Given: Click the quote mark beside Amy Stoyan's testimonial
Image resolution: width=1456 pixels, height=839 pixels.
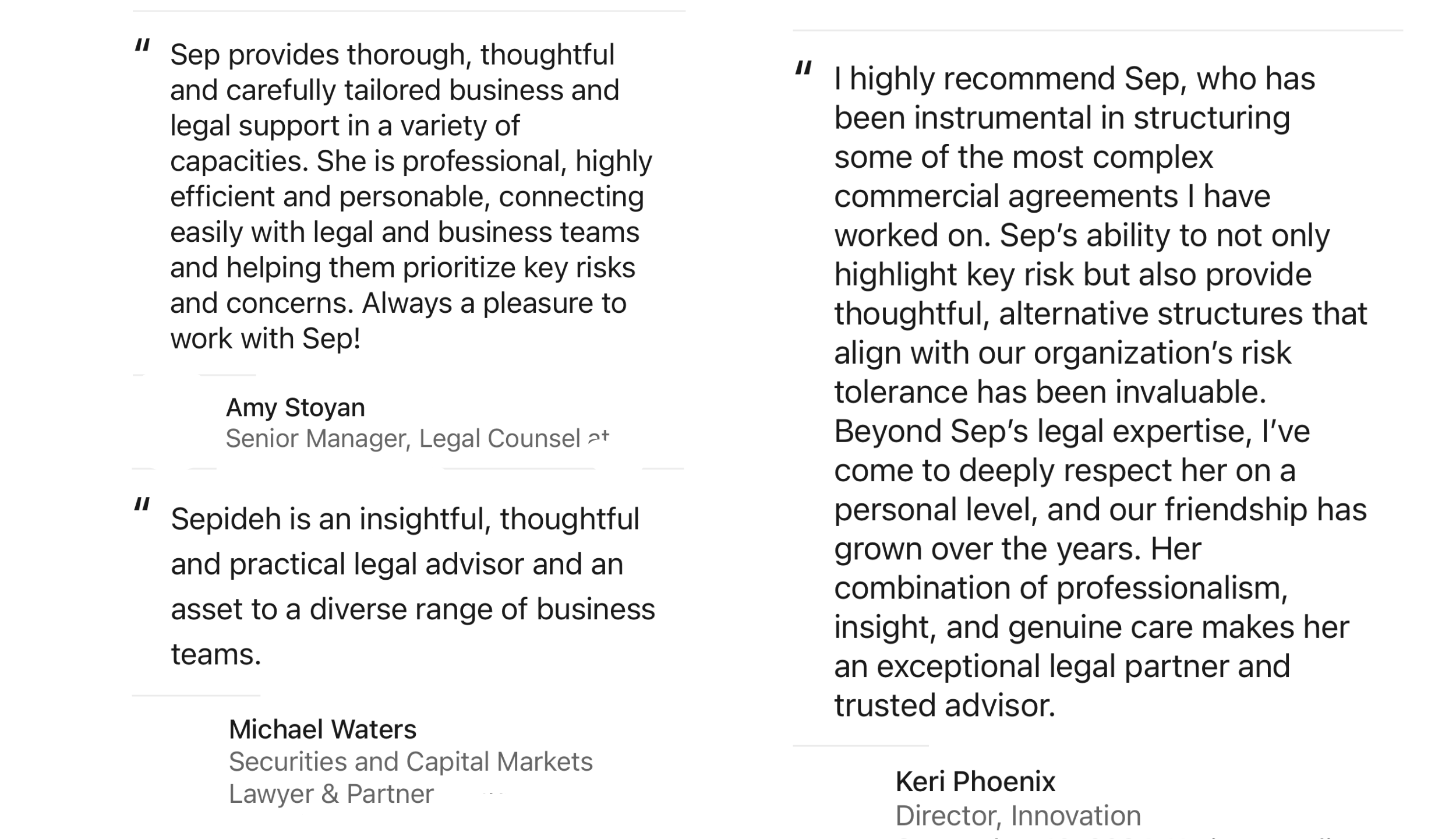Looking at the screenshot, I should (x=143, y=45).
